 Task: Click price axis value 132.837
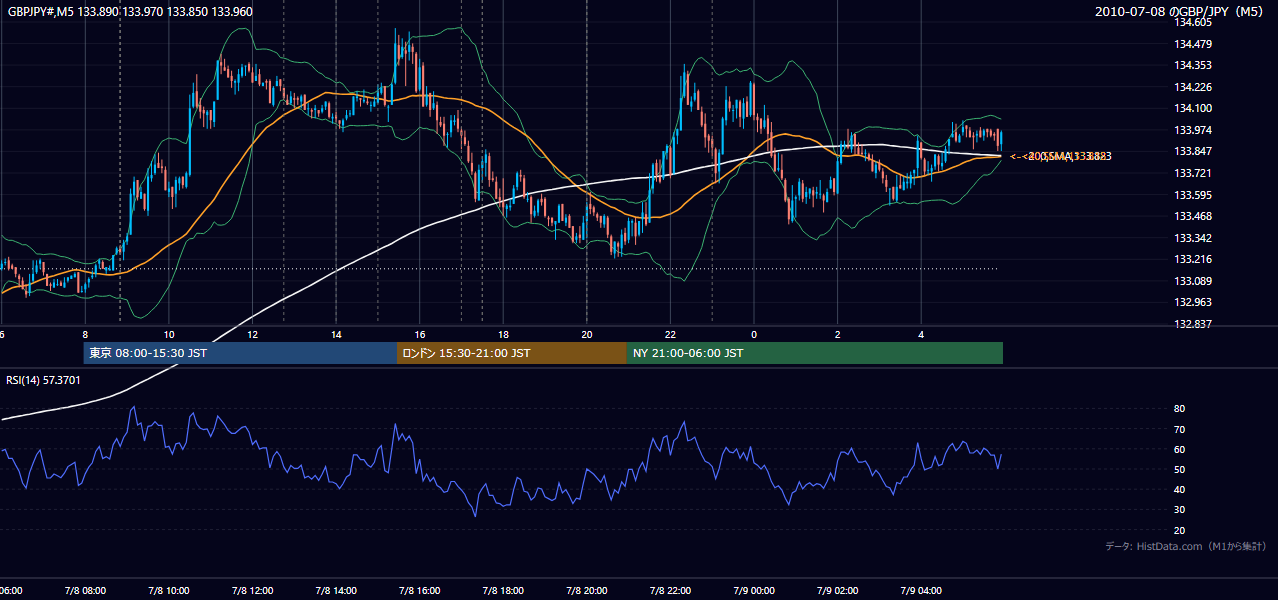(1193, 324)
